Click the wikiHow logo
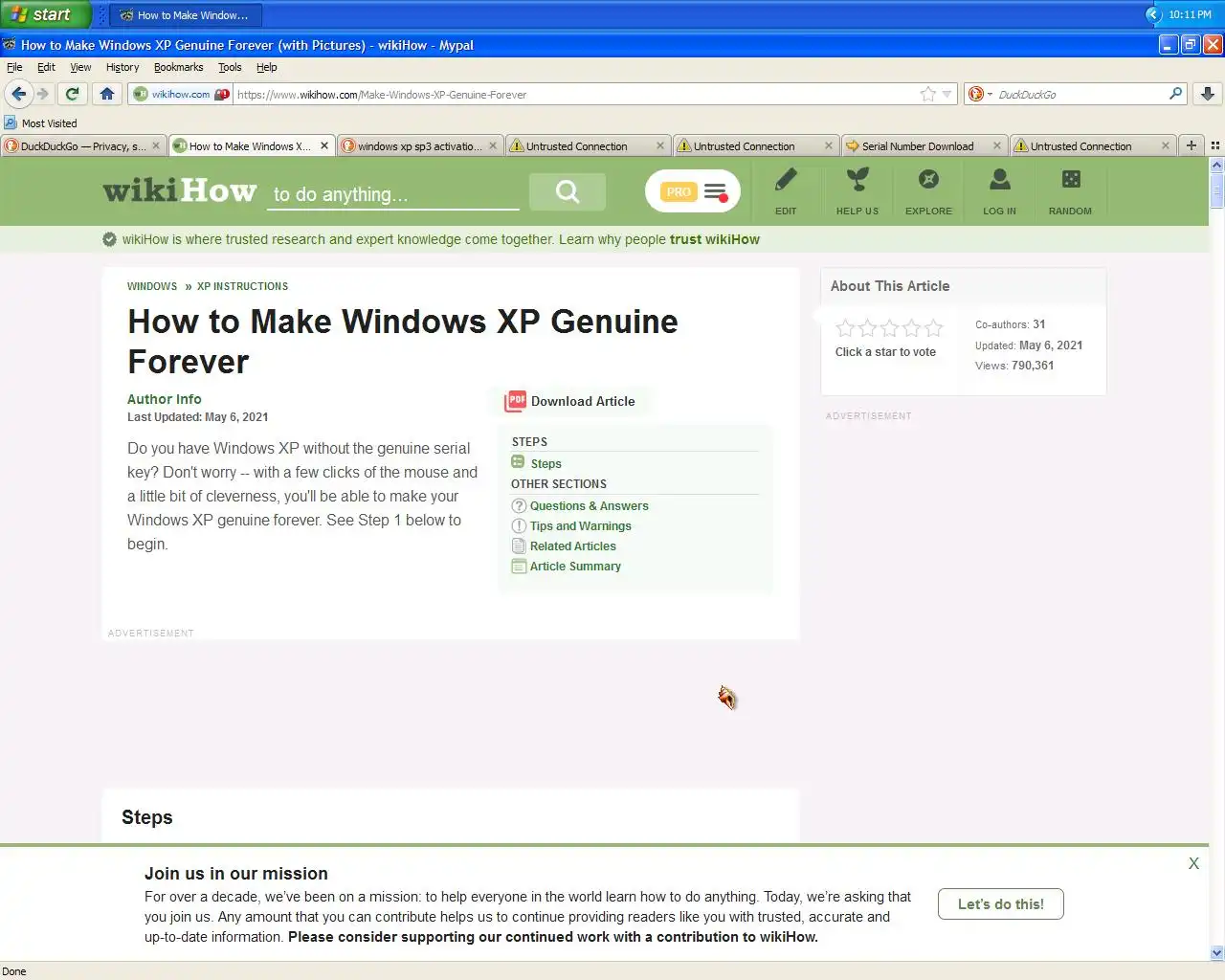The height and width of the screenshot is (980, 1225). [x=180, y=190]
